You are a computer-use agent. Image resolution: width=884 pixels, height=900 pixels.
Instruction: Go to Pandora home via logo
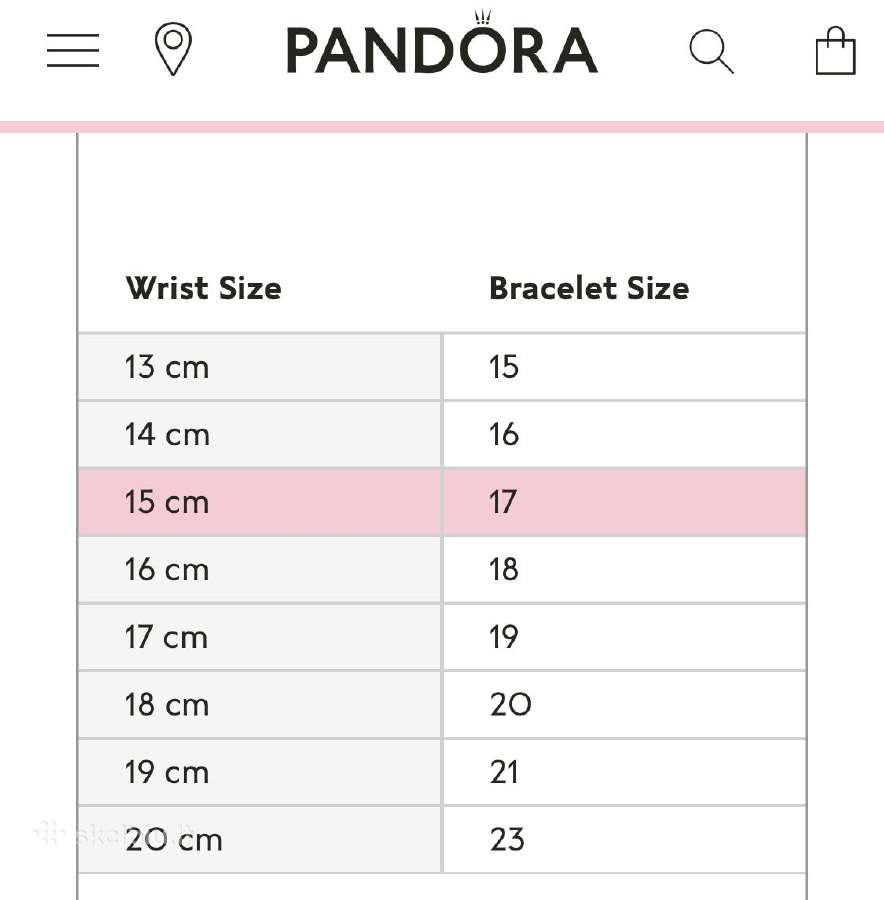(x=442, y=44)
